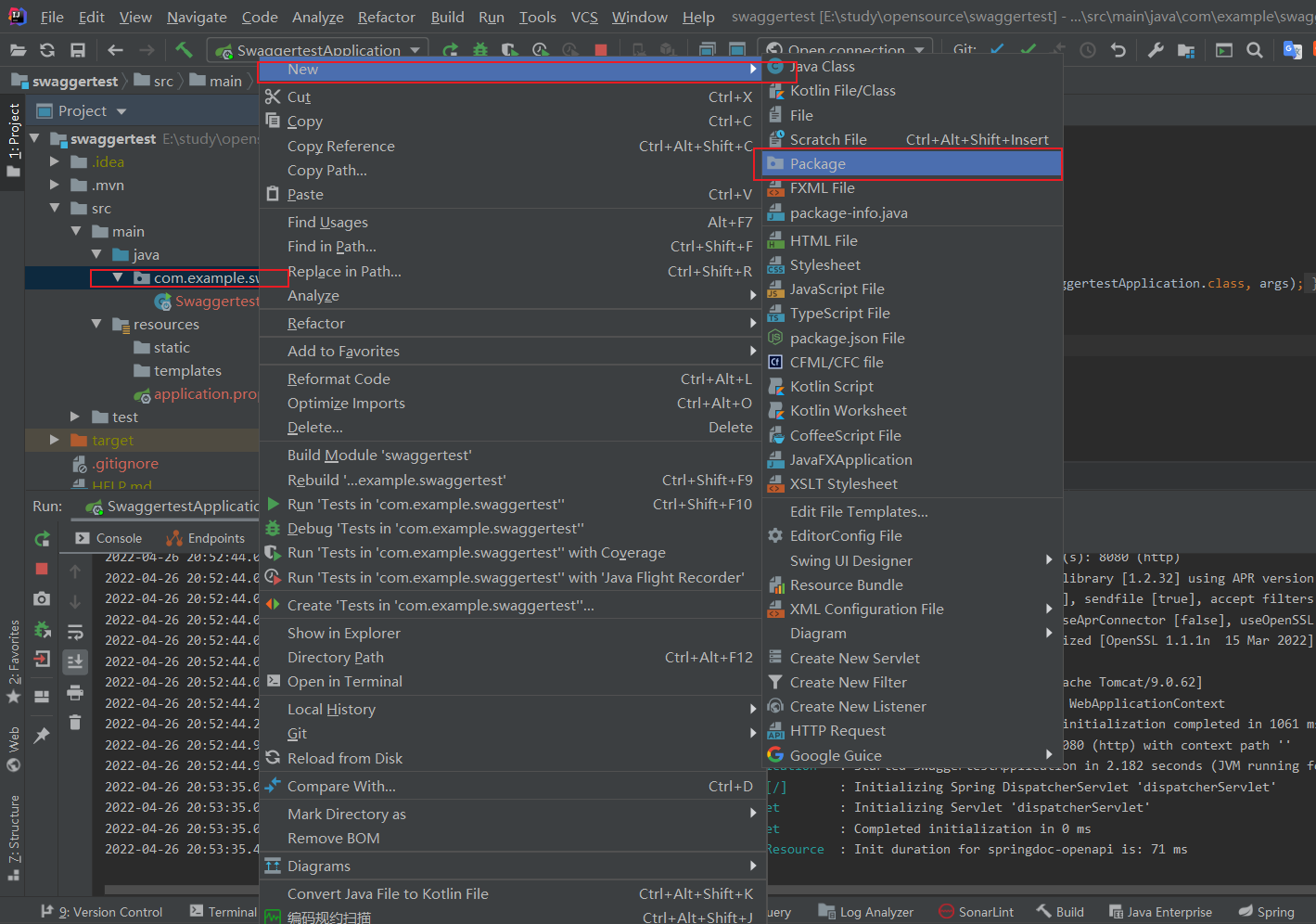Screen dimensions: 1316x924
Task: Select the templates folder in tree
Action: tap(177, 370)
